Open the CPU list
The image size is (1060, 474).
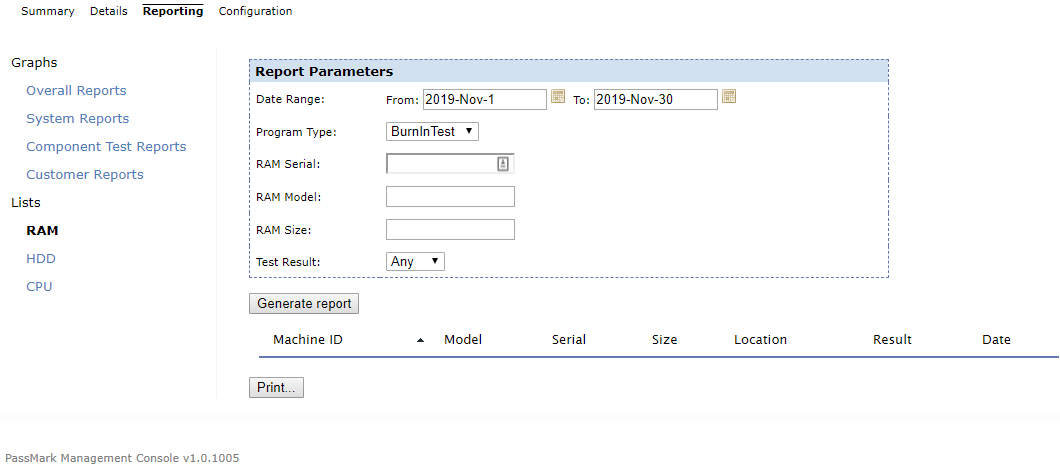tap(39, 287)
